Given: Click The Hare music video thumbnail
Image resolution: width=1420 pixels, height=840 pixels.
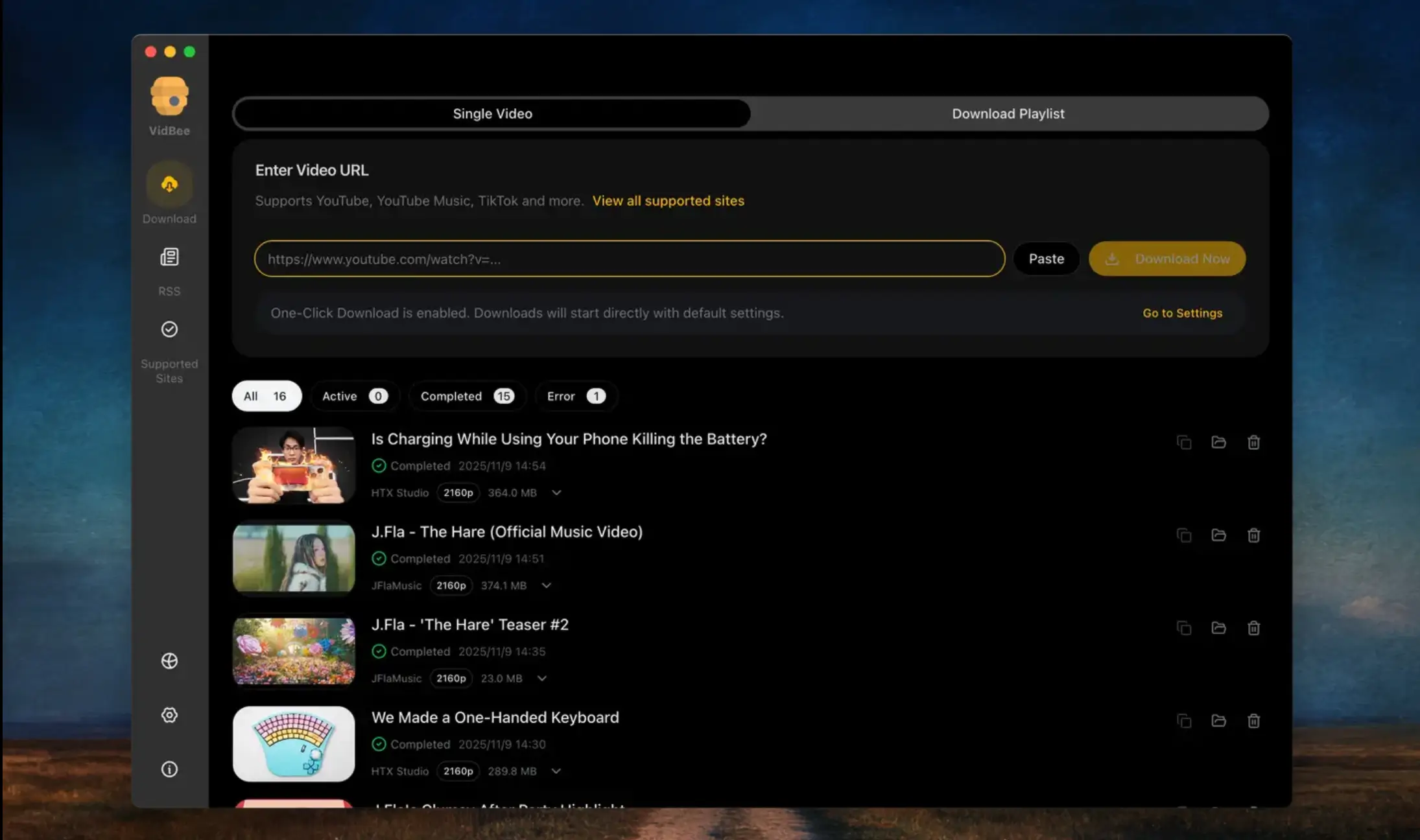Looking at the screenshot, I should (x=294, y=558).
